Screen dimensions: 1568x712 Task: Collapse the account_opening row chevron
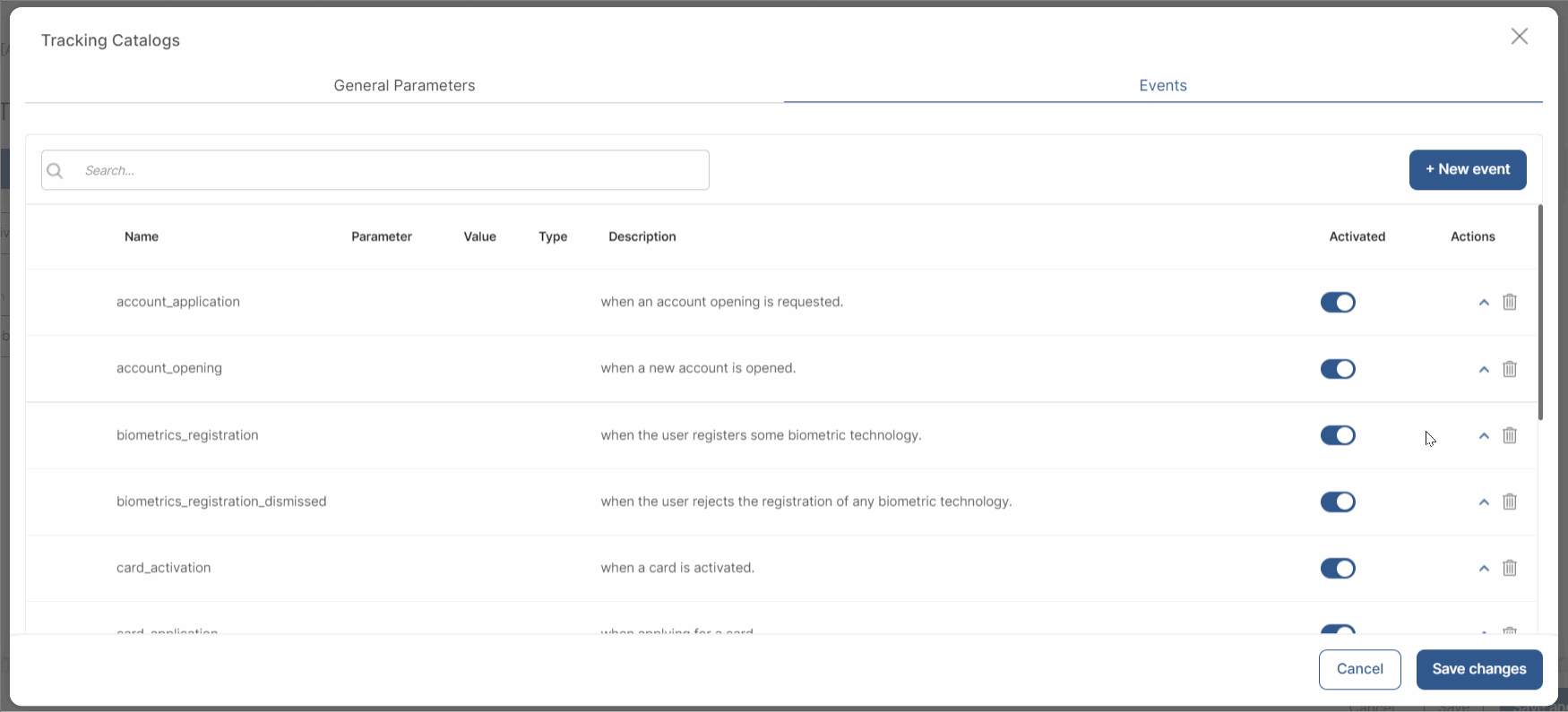1484,369
